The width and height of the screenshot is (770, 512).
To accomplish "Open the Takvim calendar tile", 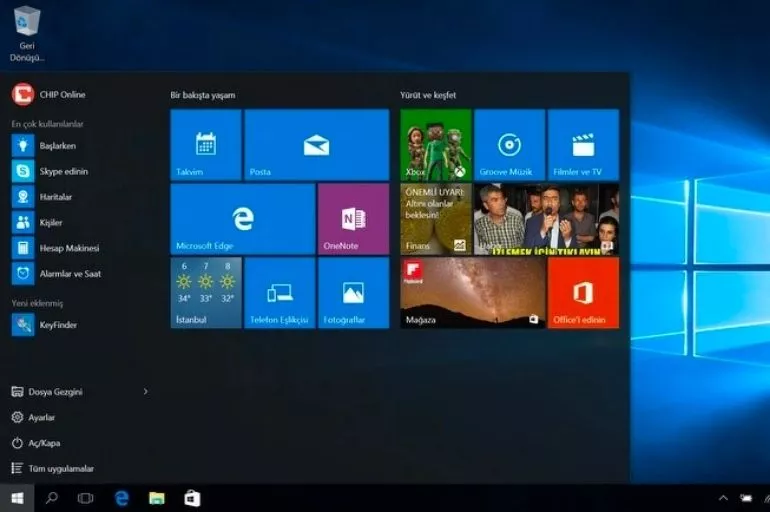I will coord(205,145).
